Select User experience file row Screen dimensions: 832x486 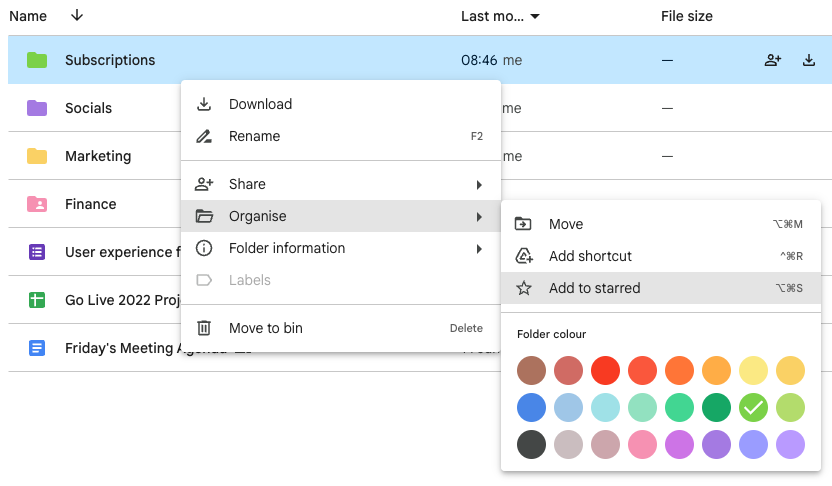[123, 252]
